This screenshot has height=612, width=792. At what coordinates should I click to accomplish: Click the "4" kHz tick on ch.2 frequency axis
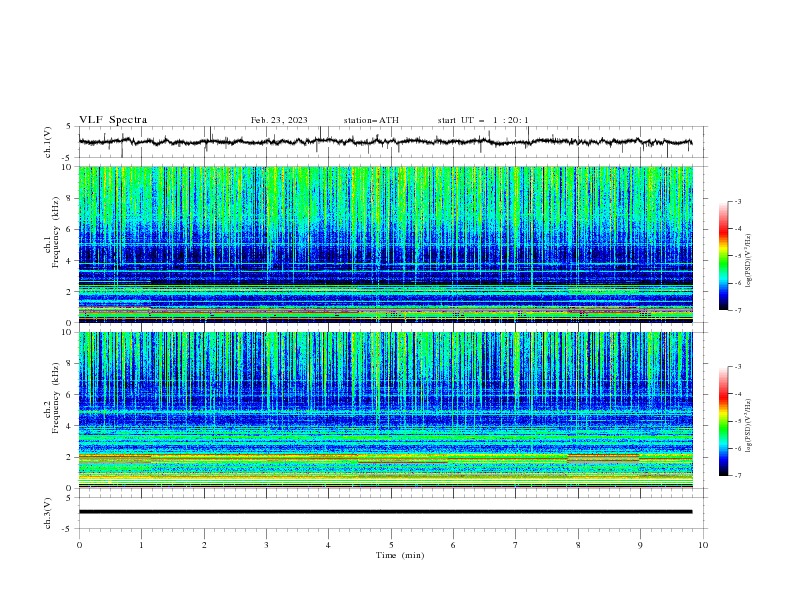69,426
